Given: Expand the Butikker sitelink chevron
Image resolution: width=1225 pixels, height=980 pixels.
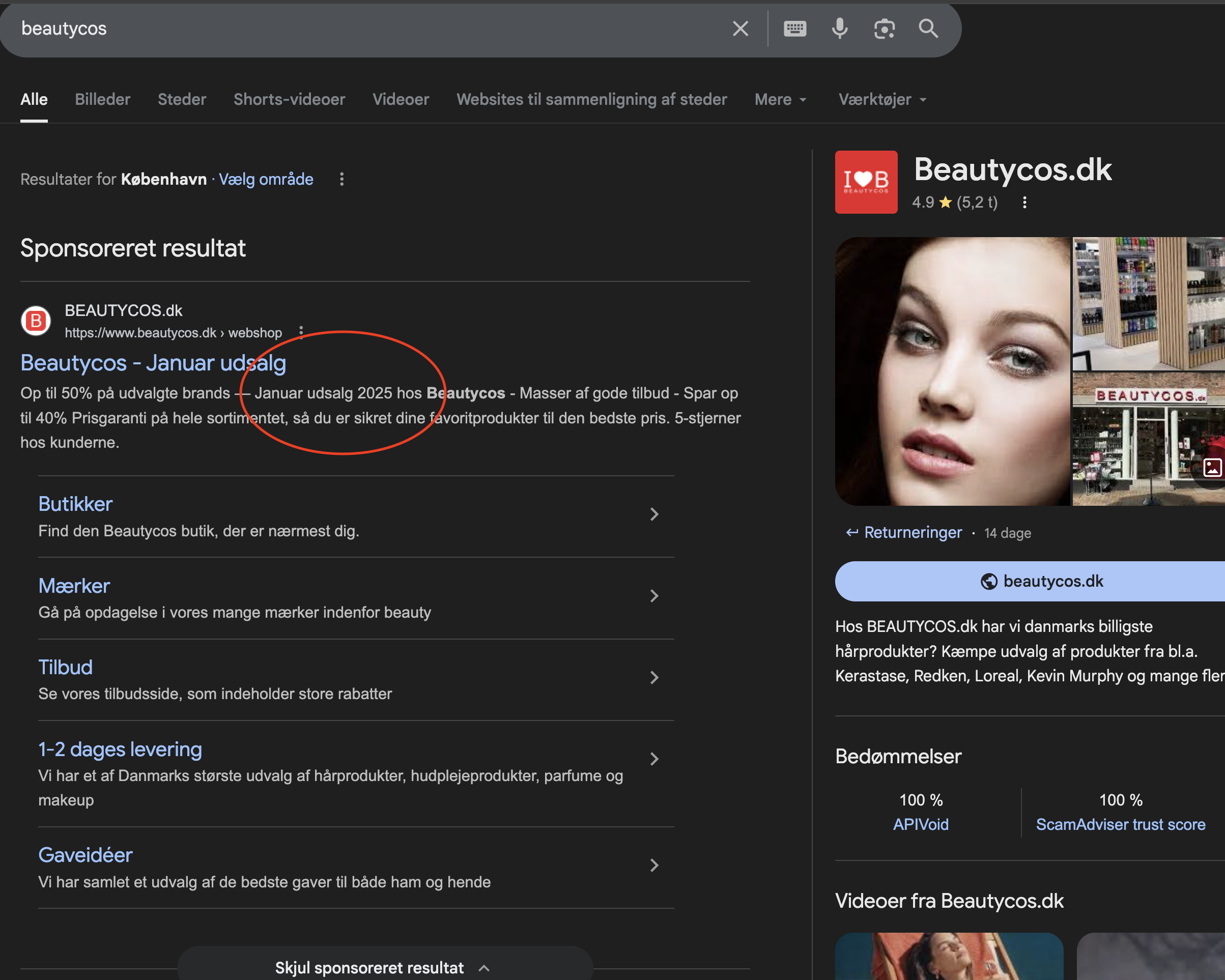Looking at the screenshot, I should [654, 515].
